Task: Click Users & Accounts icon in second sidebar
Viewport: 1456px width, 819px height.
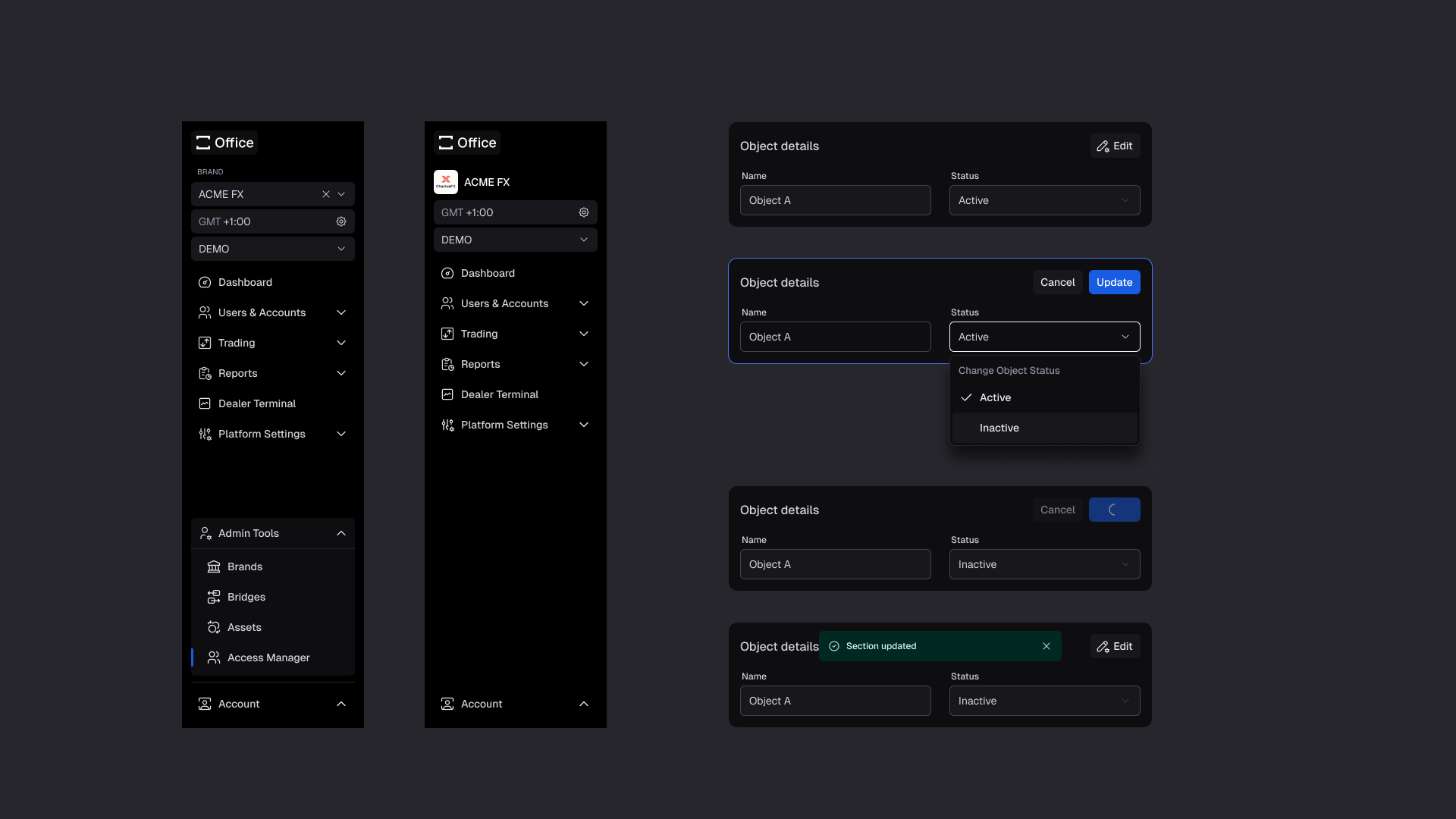Action: (447, 303)
